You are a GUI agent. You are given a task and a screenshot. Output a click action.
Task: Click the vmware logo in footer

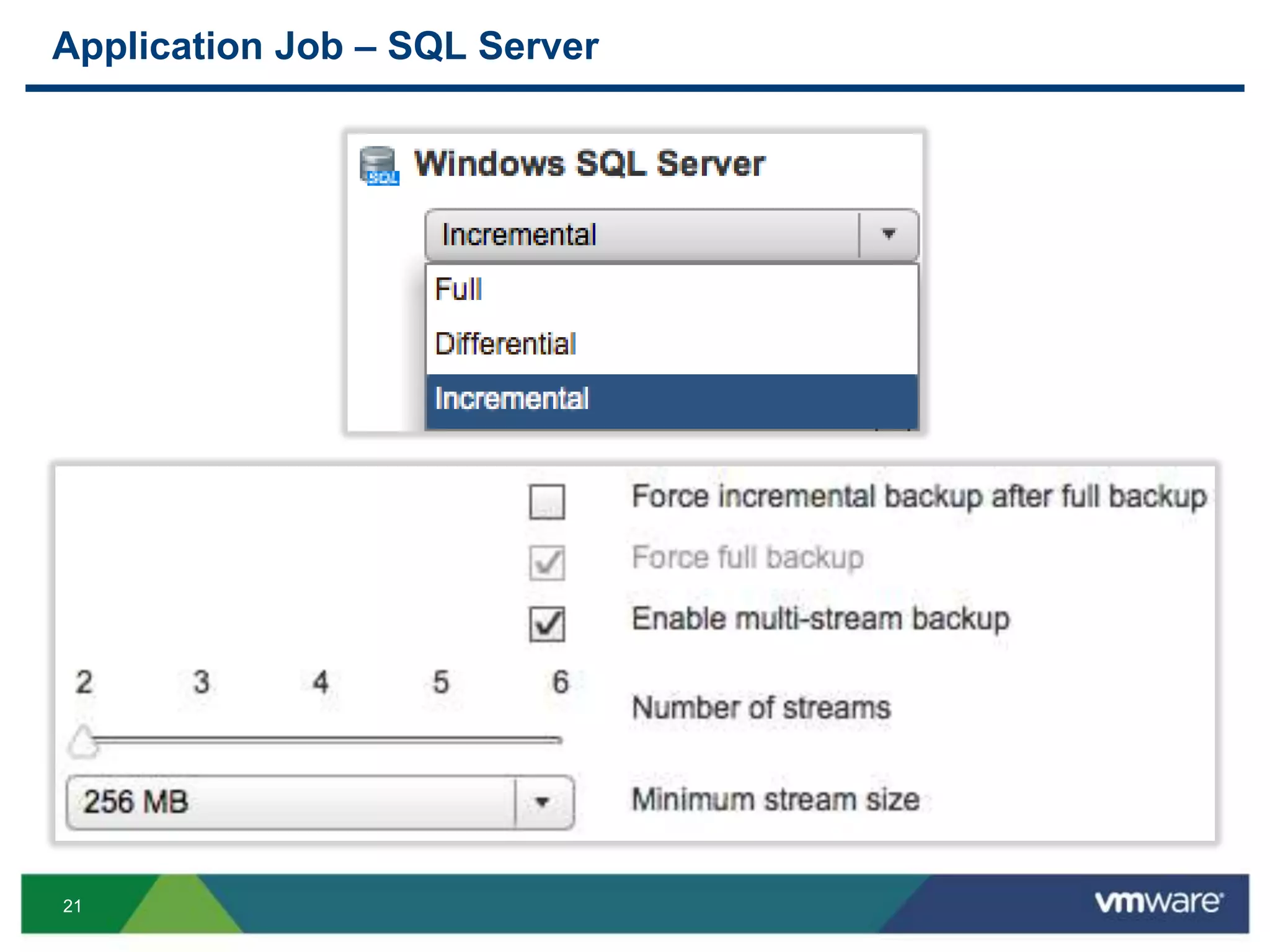[1159, 902]
